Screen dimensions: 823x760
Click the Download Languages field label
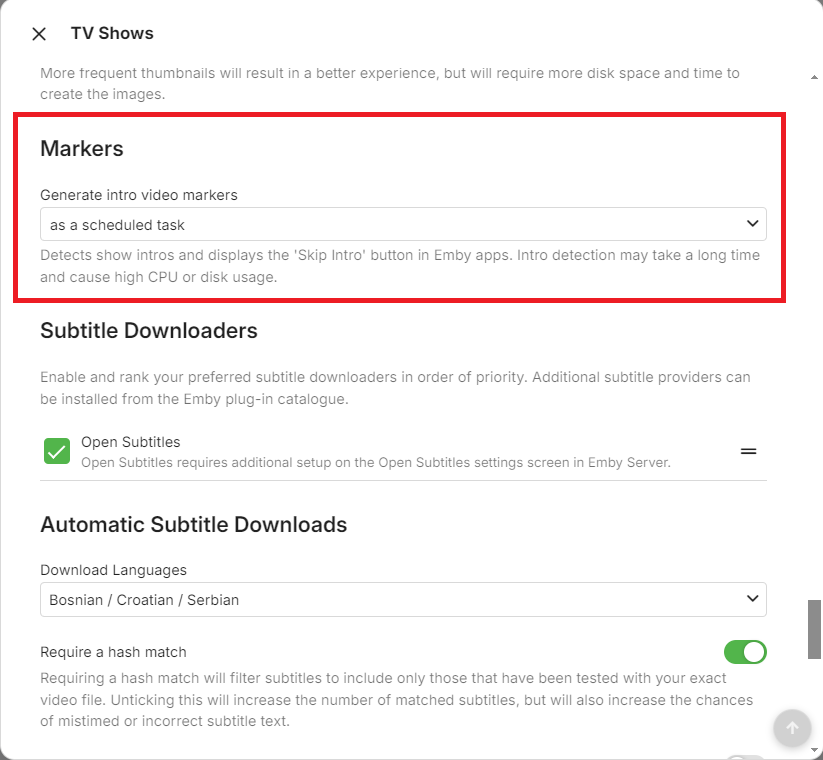113,570
